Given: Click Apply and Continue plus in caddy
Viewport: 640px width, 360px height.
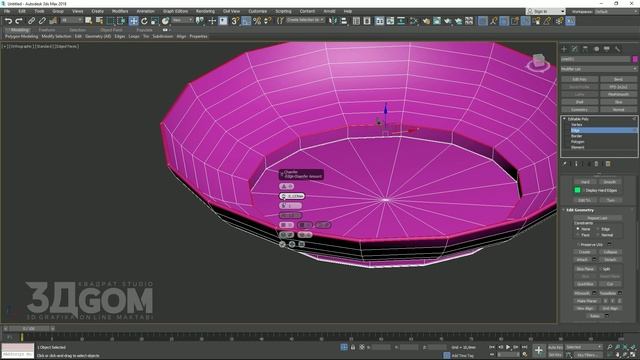Looking at the screenshot, I should [x=292, y=244].
